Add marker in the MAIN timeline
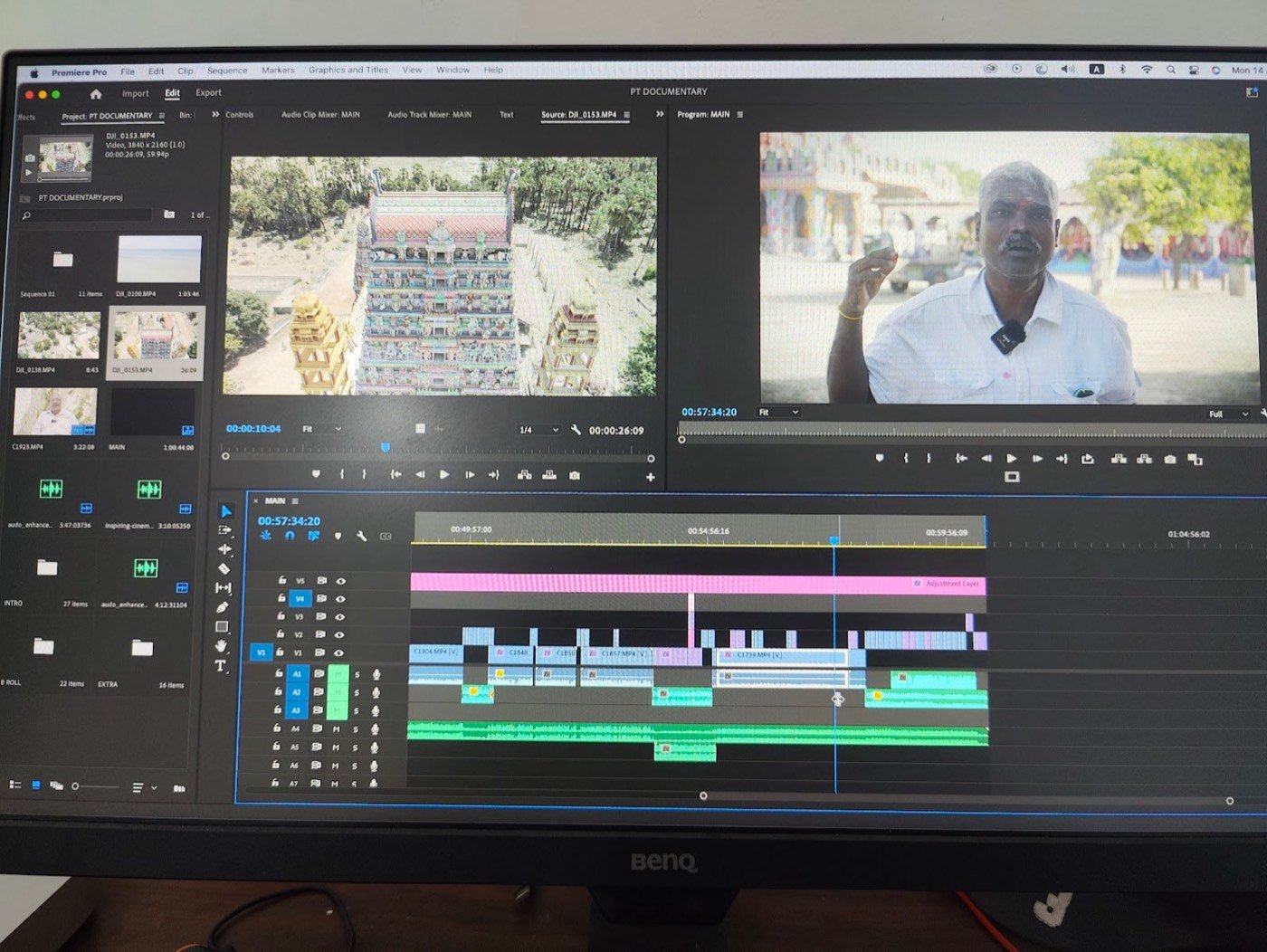This screenshot has height=952, width=1267. pyautogui.click(x=338, y=537)
